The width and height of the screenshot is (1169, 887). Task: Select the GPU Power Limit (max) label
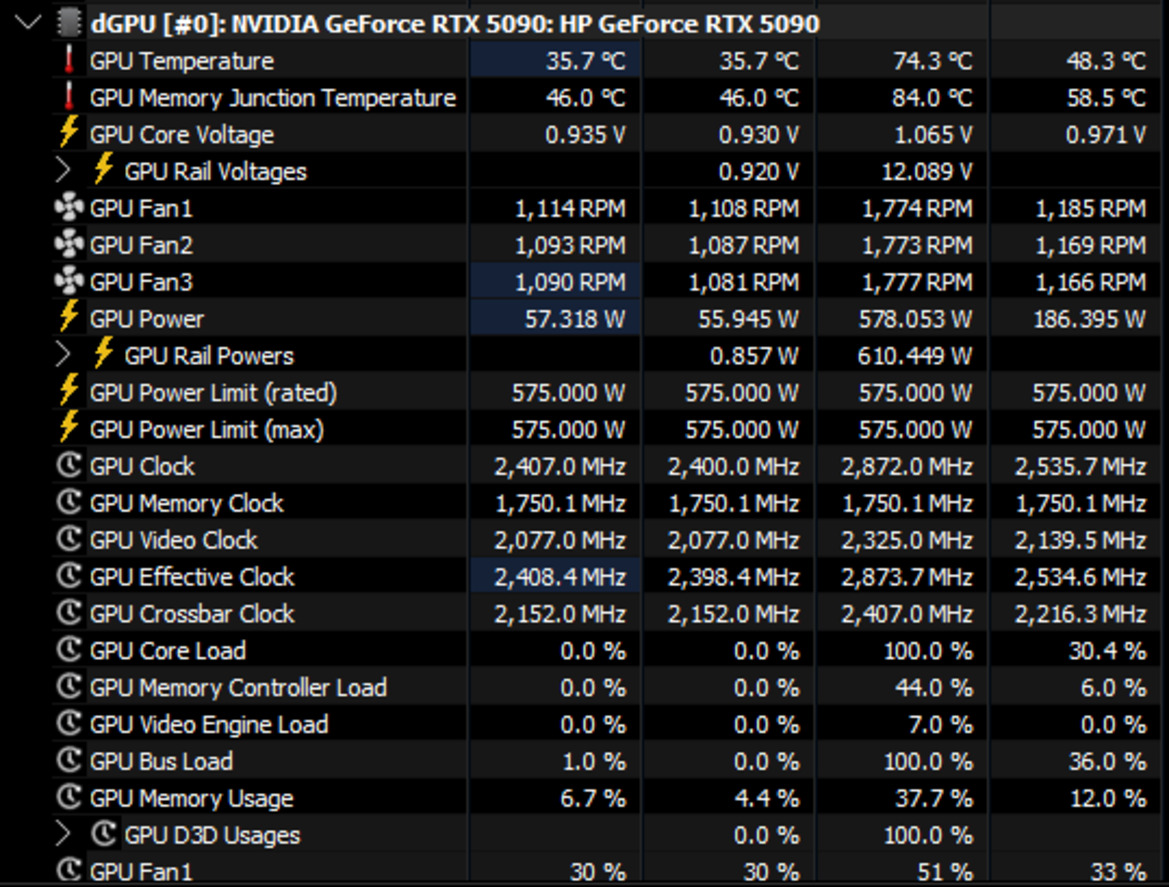(207, 429)
